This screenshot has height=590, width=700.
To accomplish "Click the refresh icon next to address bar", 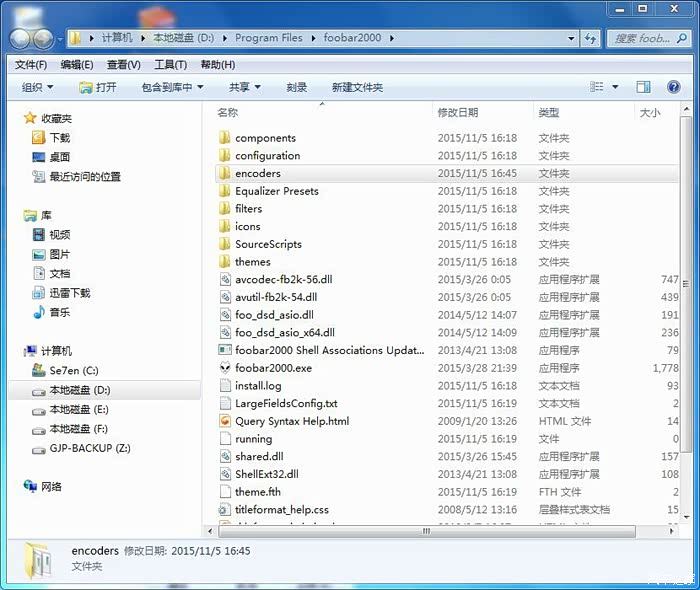I will pos(591,38).
